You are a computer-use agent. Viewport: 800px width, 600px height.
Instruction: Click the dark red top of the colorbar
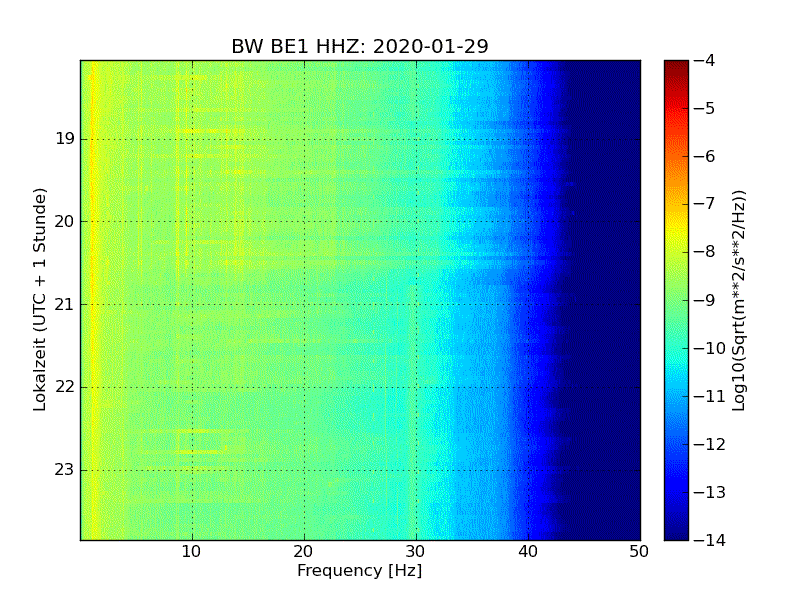(676, 66)
